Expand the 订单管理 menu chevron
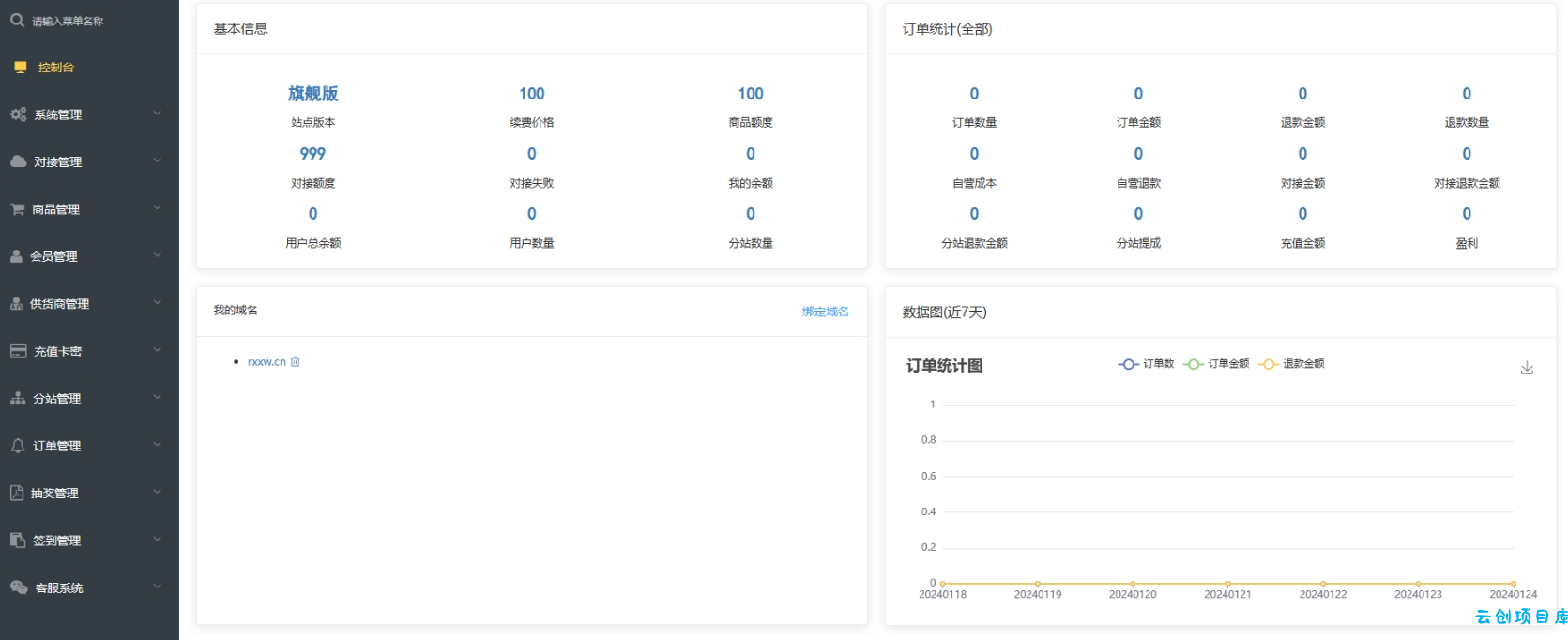 (158, 444)
